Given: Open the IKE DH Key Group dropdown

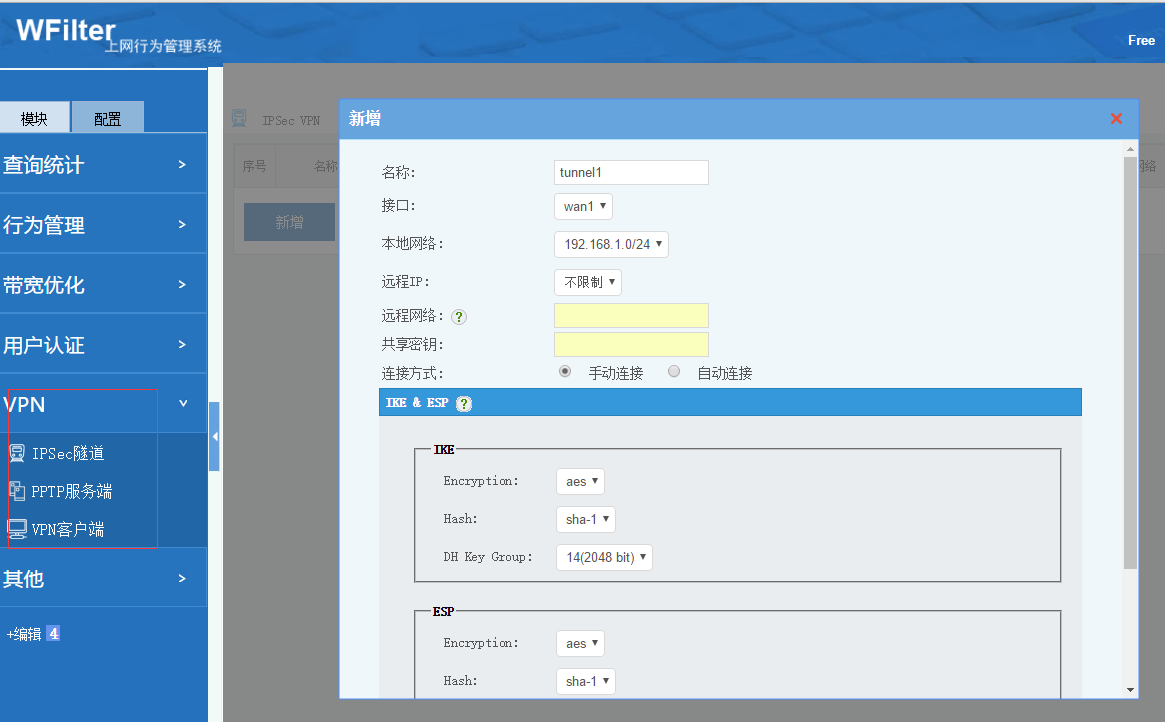Looking at the screenshot, I should coord(604,557).
